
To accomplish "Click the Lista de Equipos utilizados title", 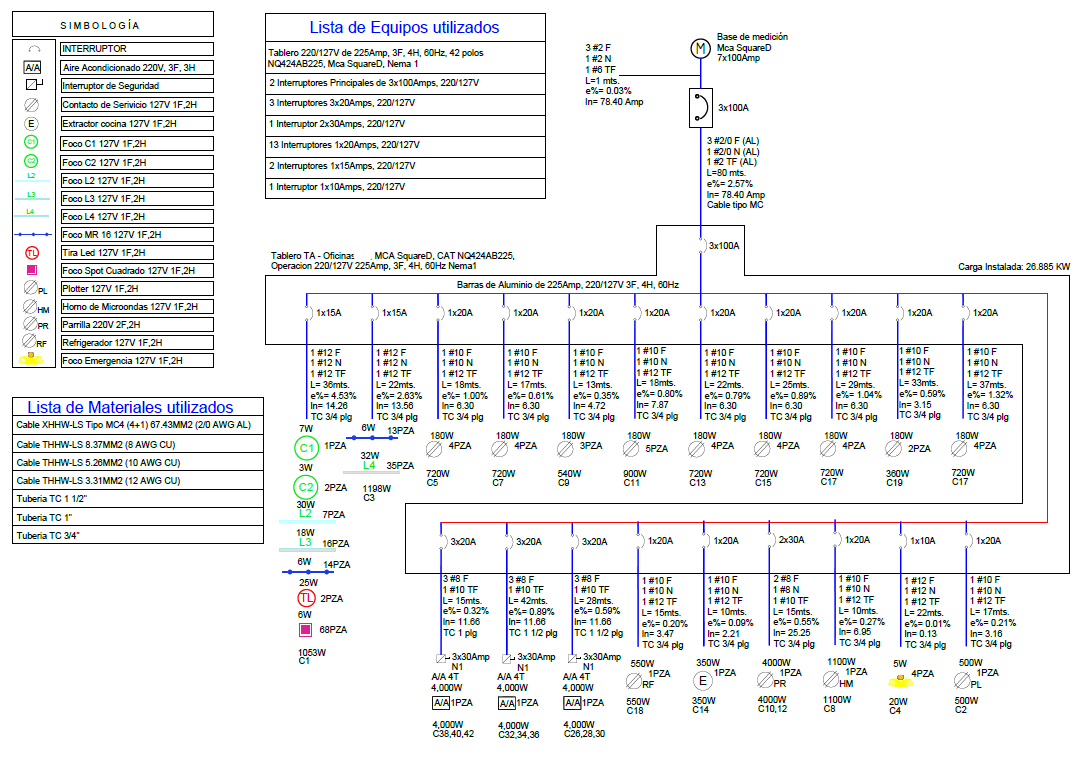I will tap(404, 28).
